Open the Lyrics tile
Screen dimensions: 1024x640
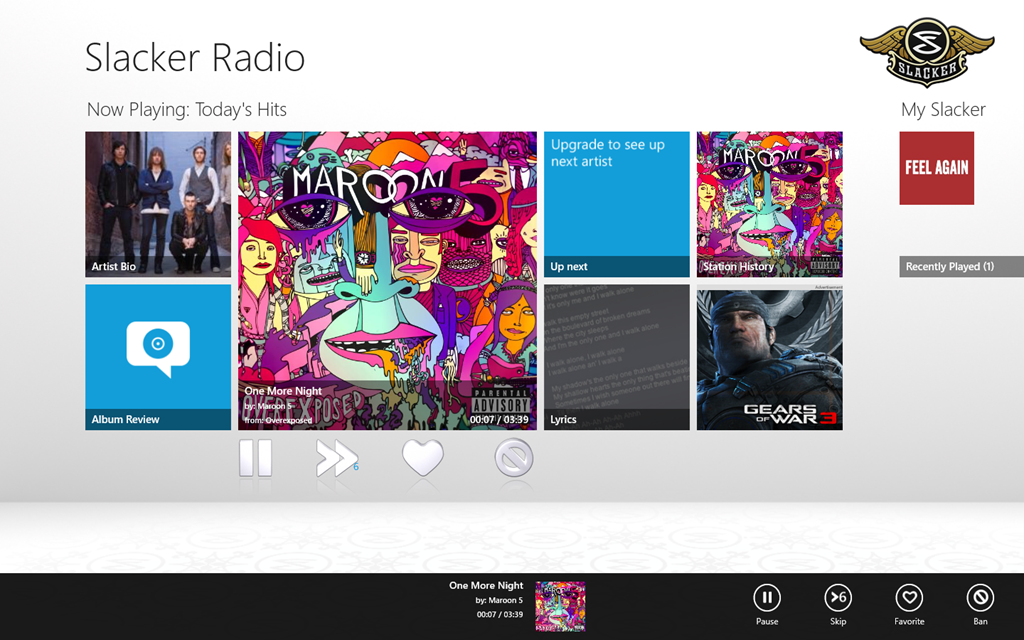[616, 357]
